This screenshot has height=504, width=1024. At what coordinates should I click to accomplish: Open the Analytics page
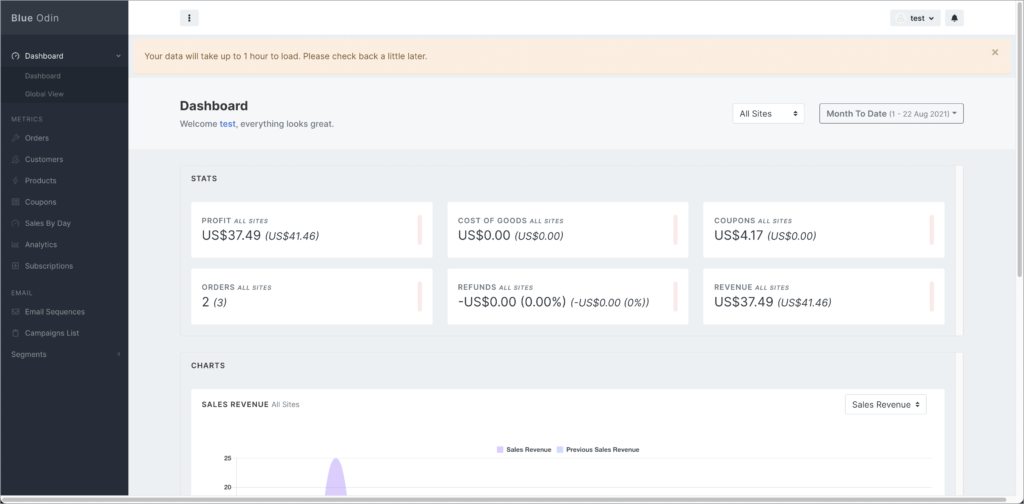tap(40, 245)
